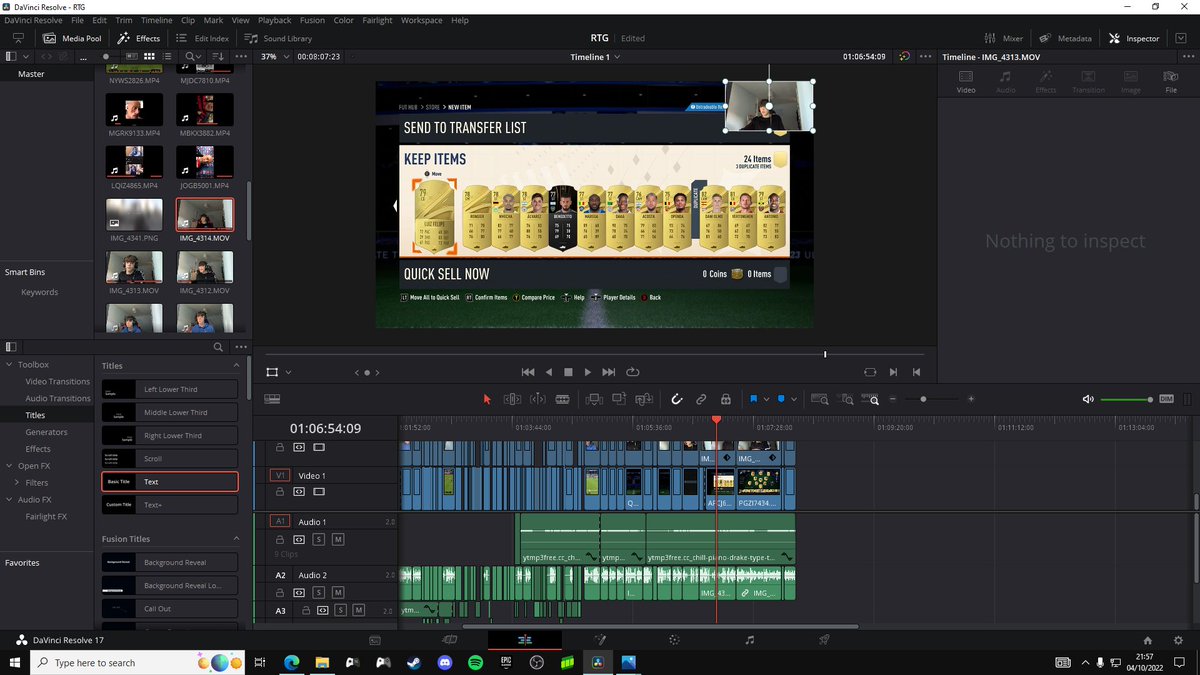Screen dimensions: 1200x675
Task: Toggle position lock padlock in toolbar
Action: [x=726, y=399]
